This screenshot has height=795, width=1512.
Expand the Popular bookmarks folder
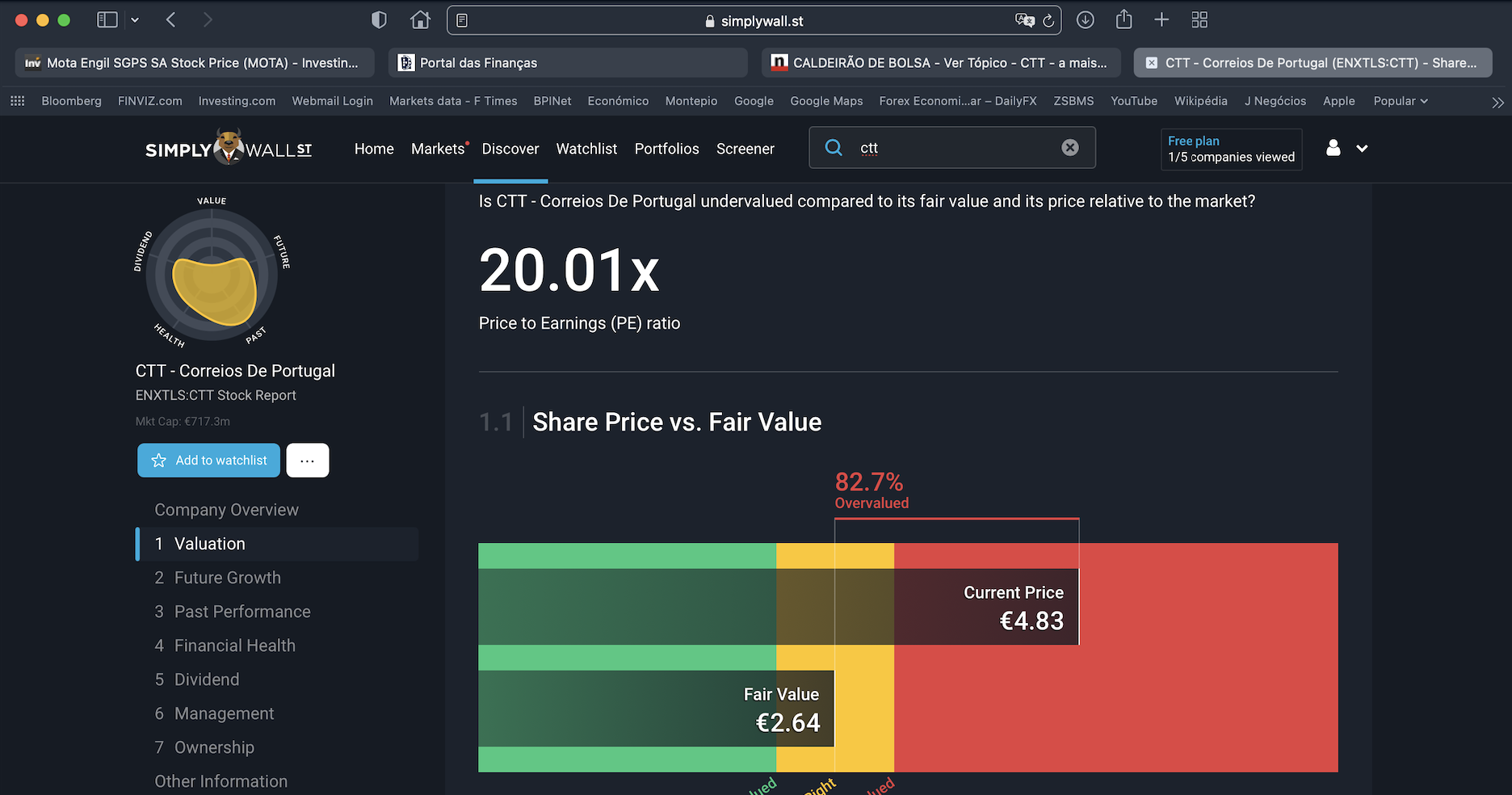(x=1400, y=101)
